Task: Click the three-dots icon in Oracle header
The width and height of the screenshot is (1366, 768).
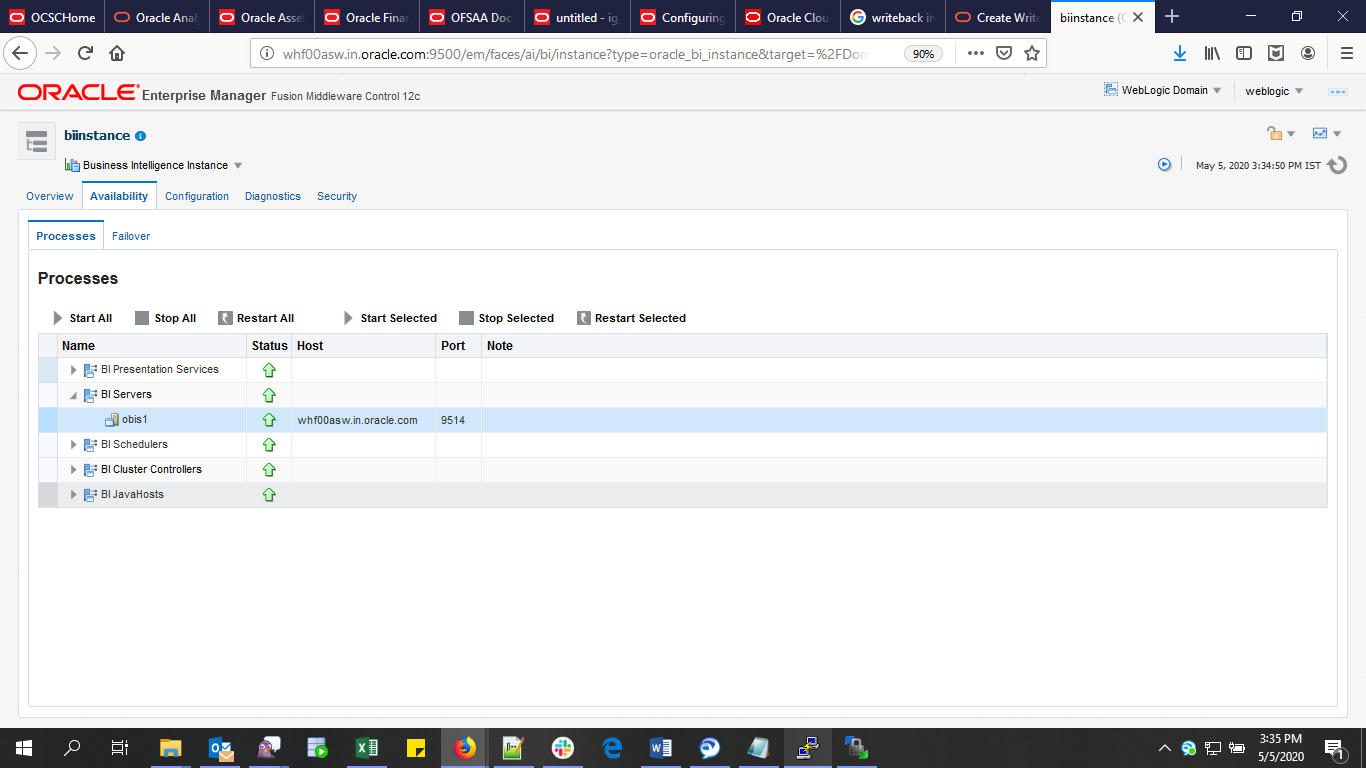Action: [1337, 91]
